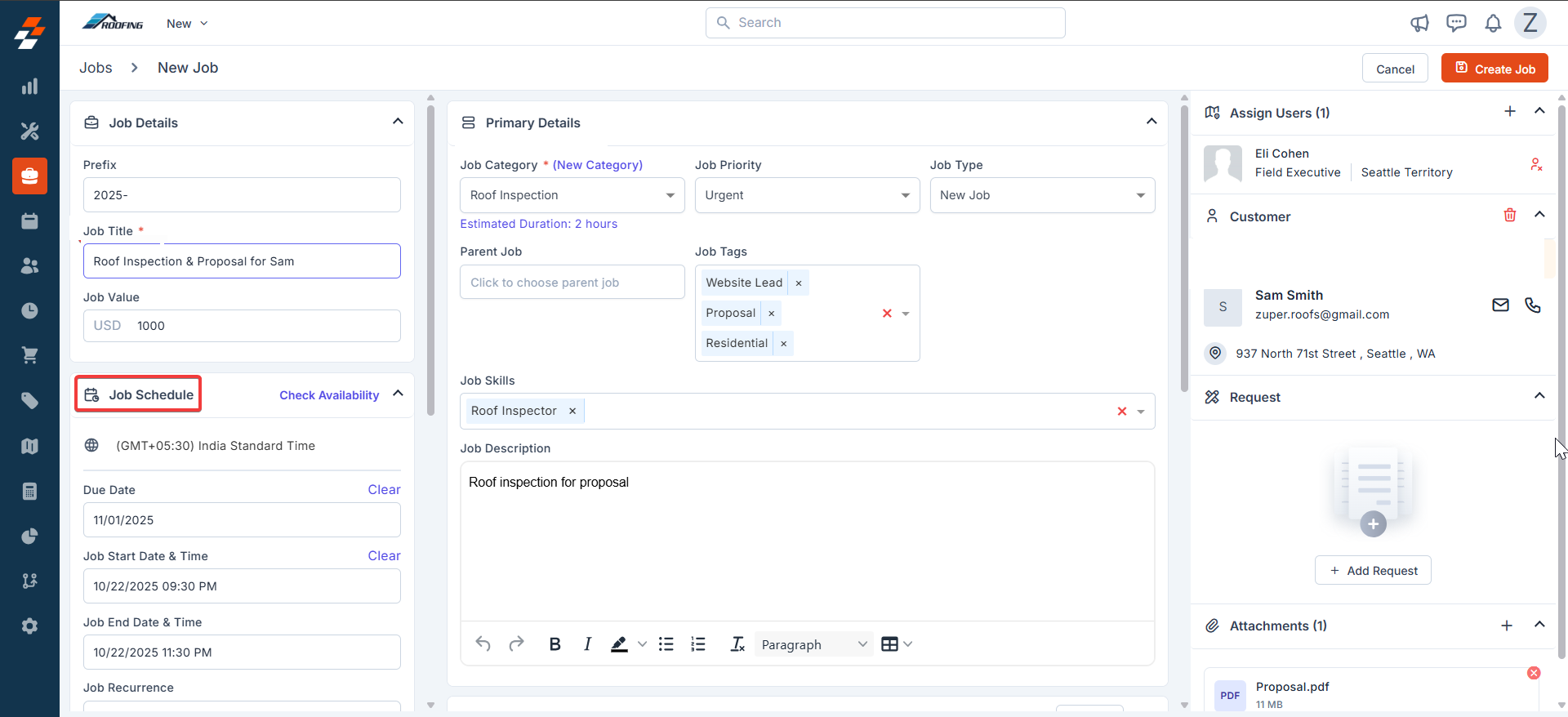
Task: Add an attachment with plus icon
Action: [x=1507, y=626]
